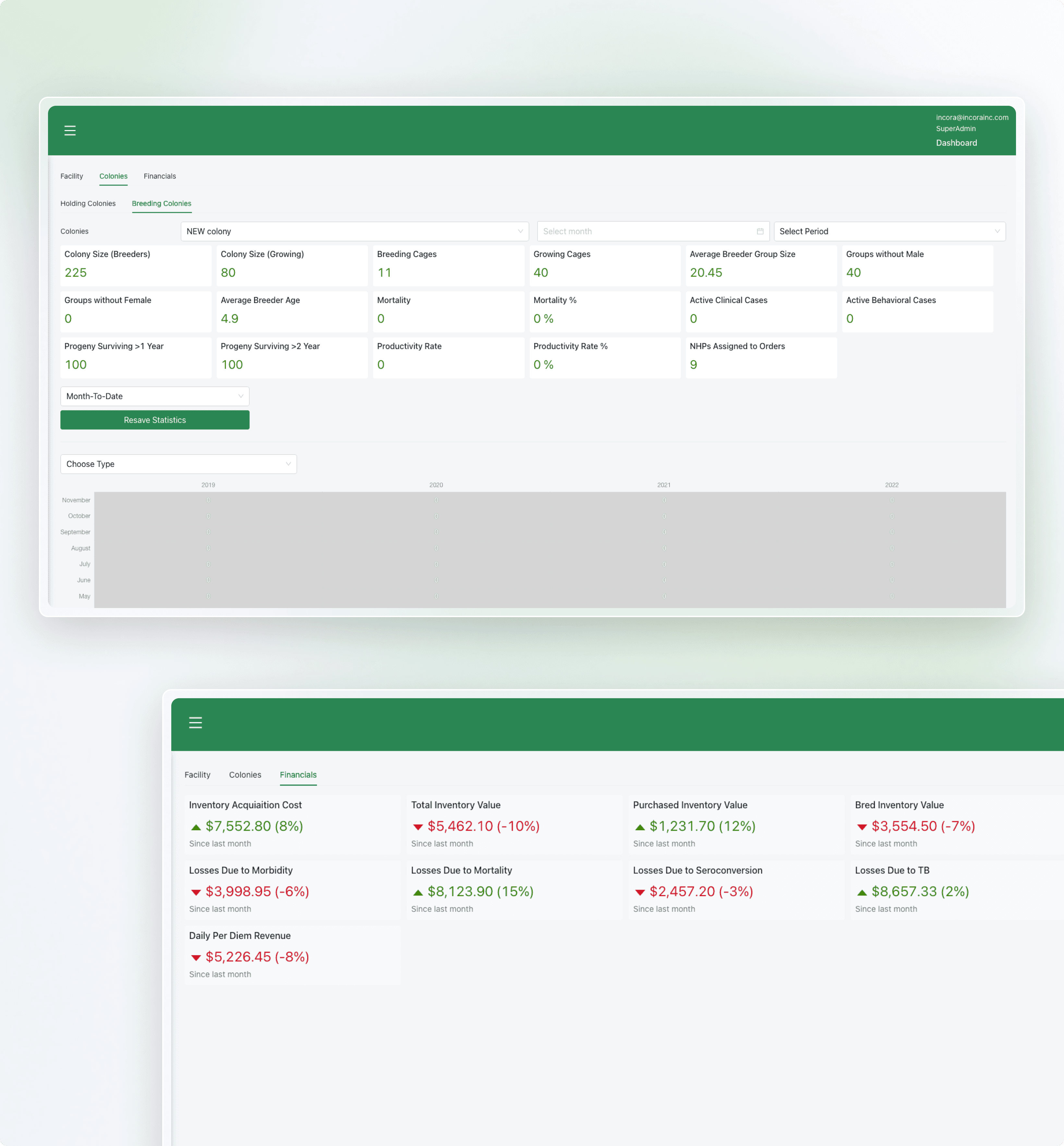Click Groups without Female card
The width and height of the screenshot is (1064, 1146).
coord(136,311)
